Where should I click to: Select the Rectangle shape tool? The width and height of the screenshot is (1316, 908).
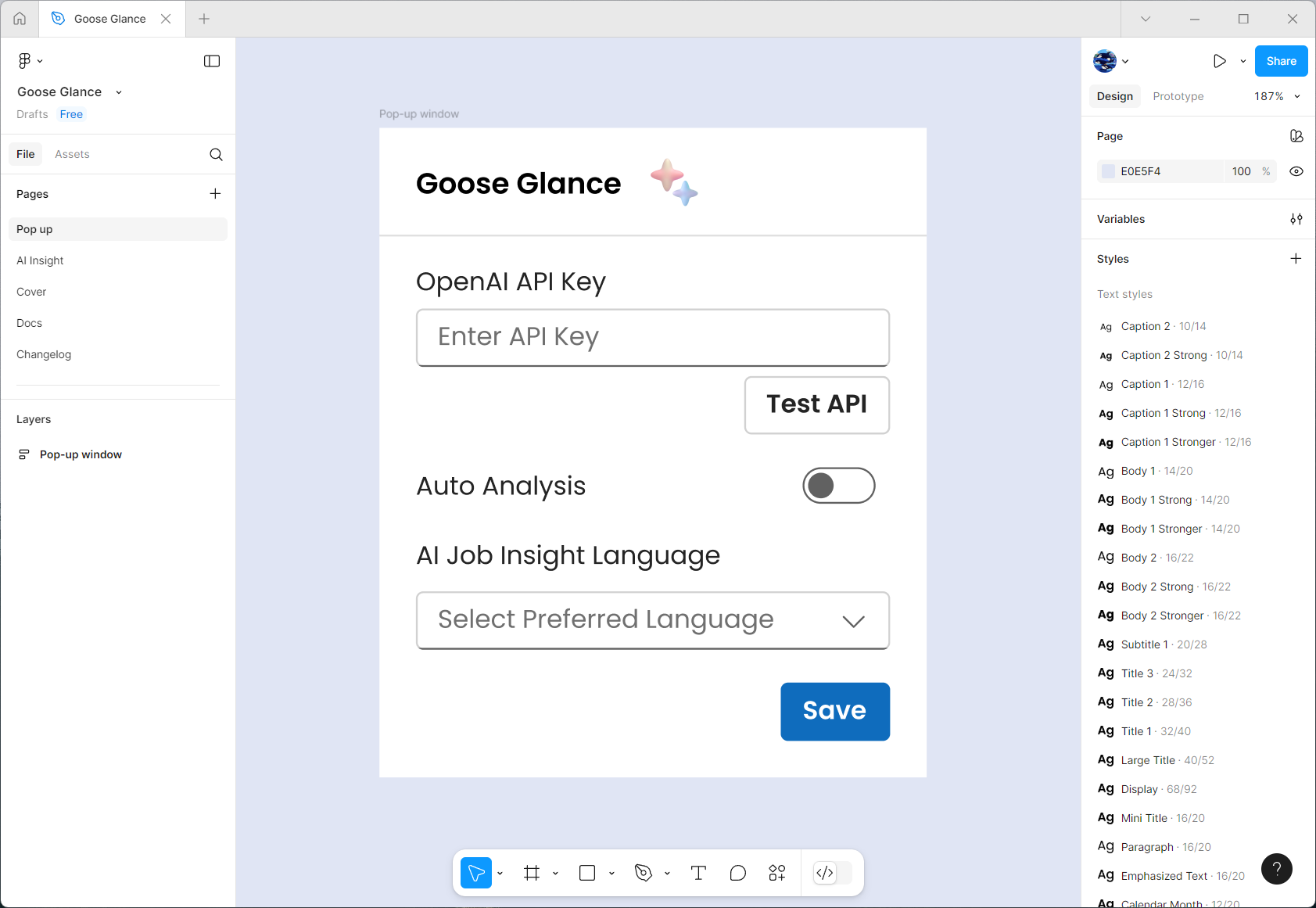click(587, 873)
